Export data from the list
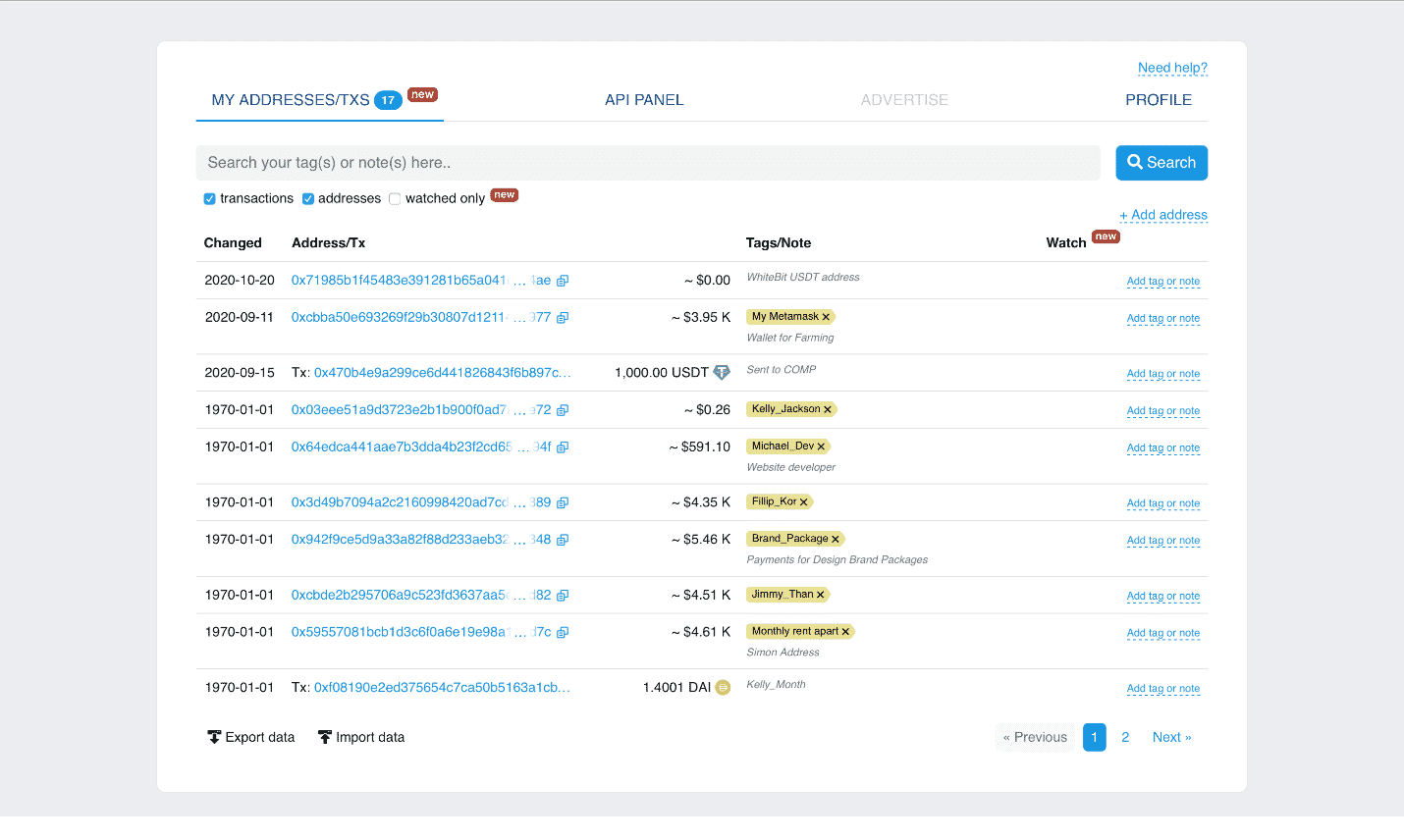Viewport: 1404px width, 840px height. pos(250,737)
